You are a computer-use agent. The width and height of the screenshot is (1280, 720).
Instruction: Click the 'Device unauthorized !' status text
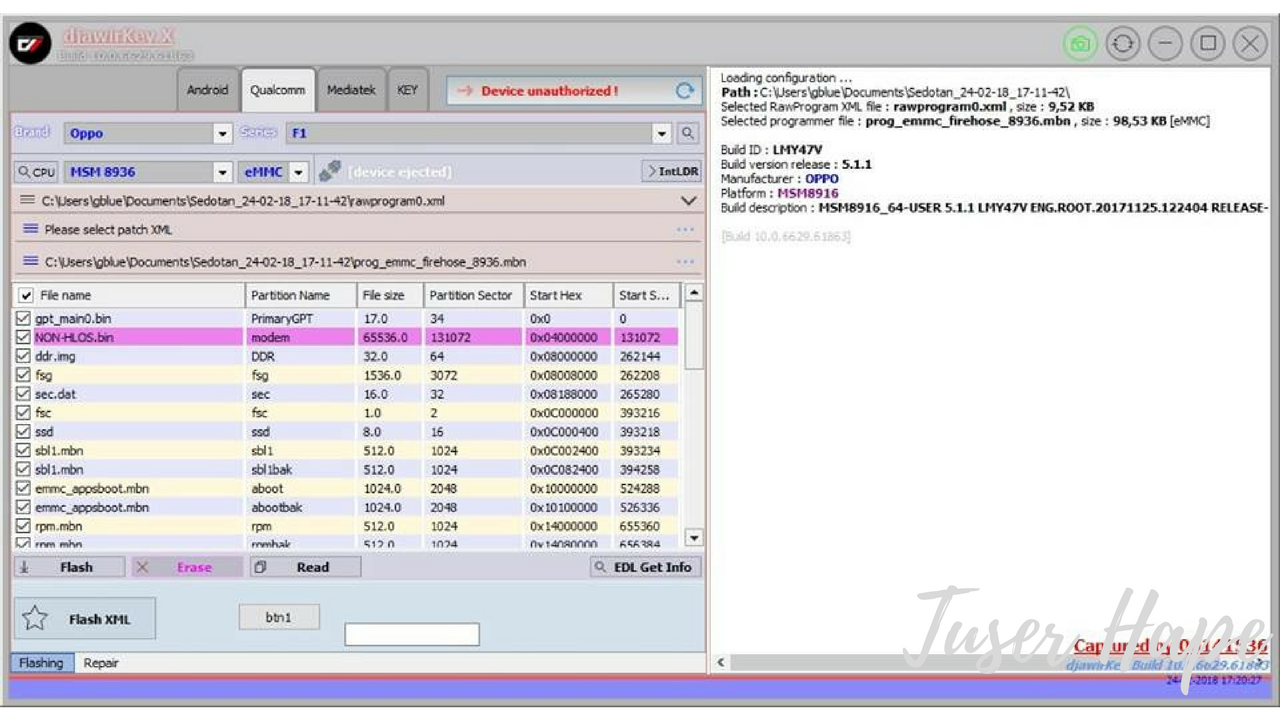tap(549, 91)
